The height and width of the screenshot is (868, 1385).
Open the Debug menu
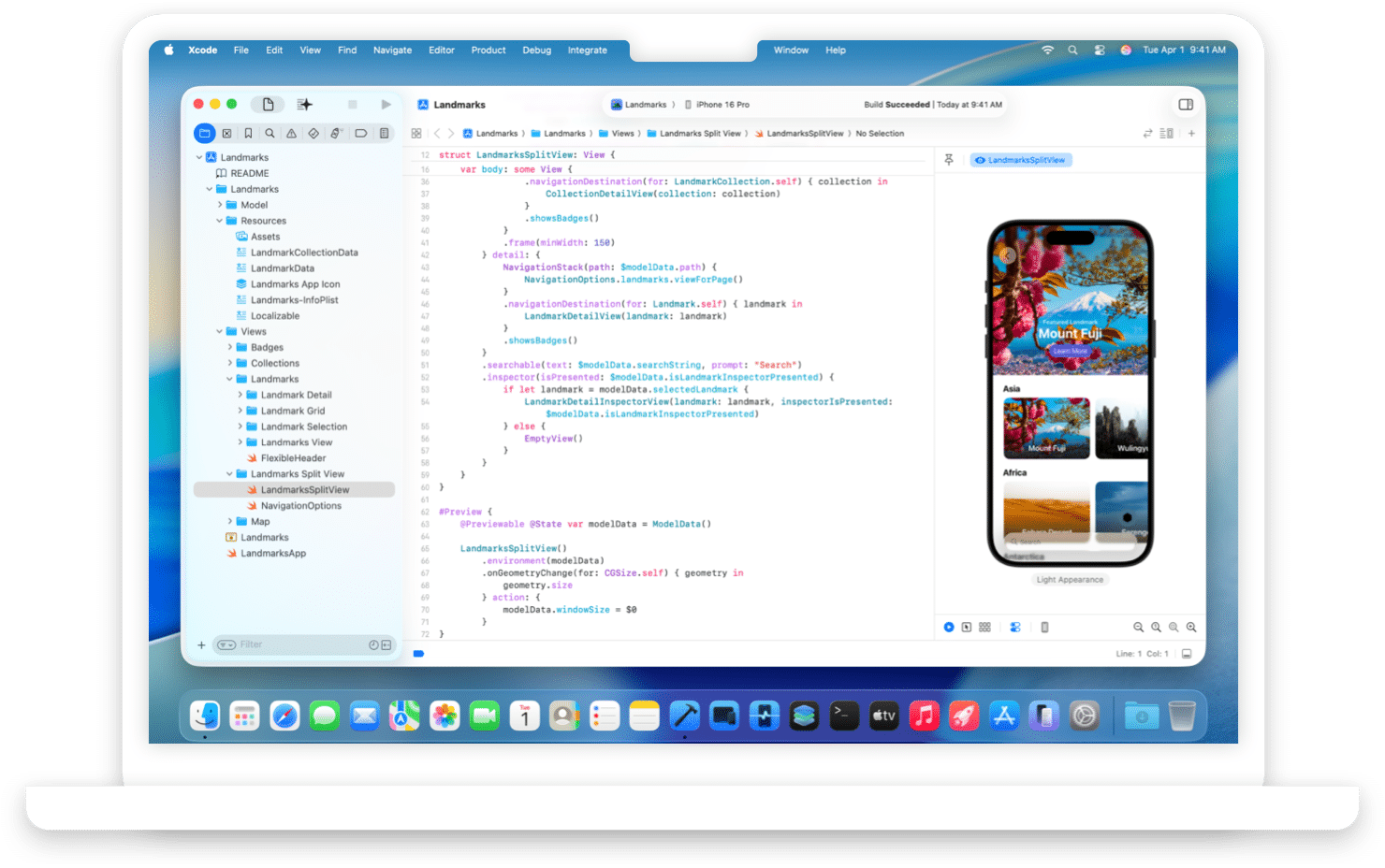(x=537, y=51)
